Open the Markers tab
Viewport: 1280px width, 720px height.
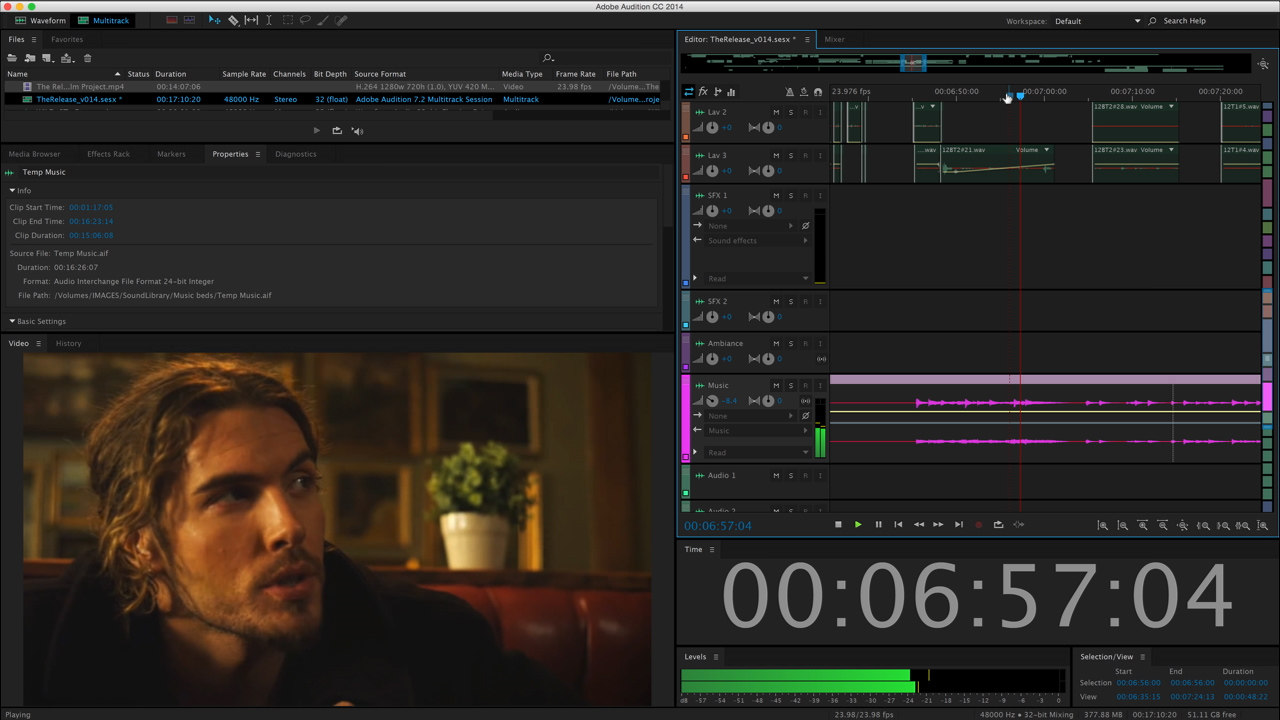(171, 154)
